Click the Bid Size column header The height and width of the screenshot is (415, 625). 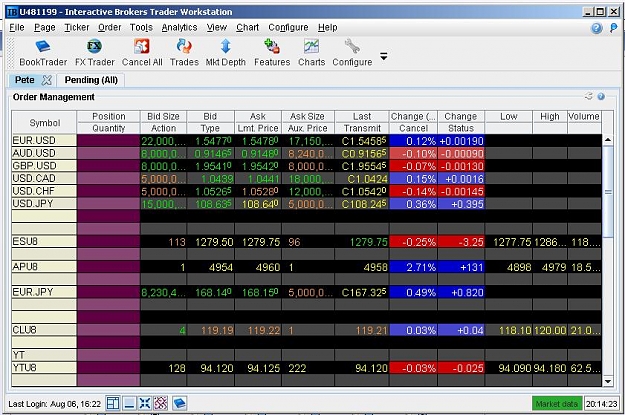163,116
